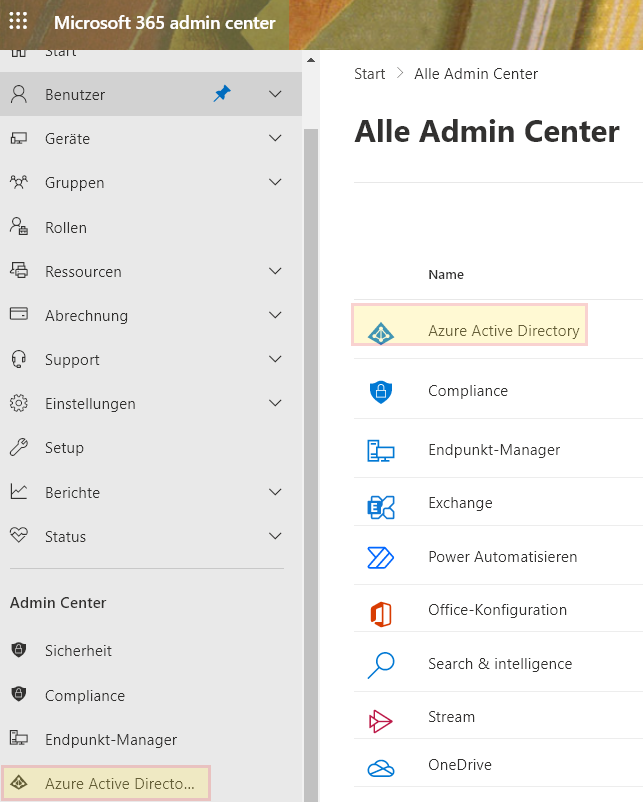The image size is (643, 802).
Task: Expand the Support menu chevron
Action: 275,359
